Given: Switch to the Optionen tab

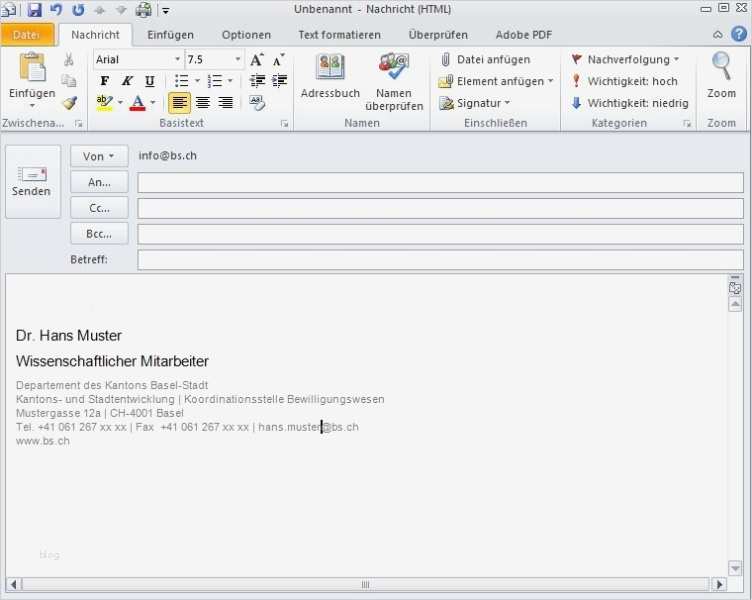Looking at the screenshot, I should click(x=246, y=35).
